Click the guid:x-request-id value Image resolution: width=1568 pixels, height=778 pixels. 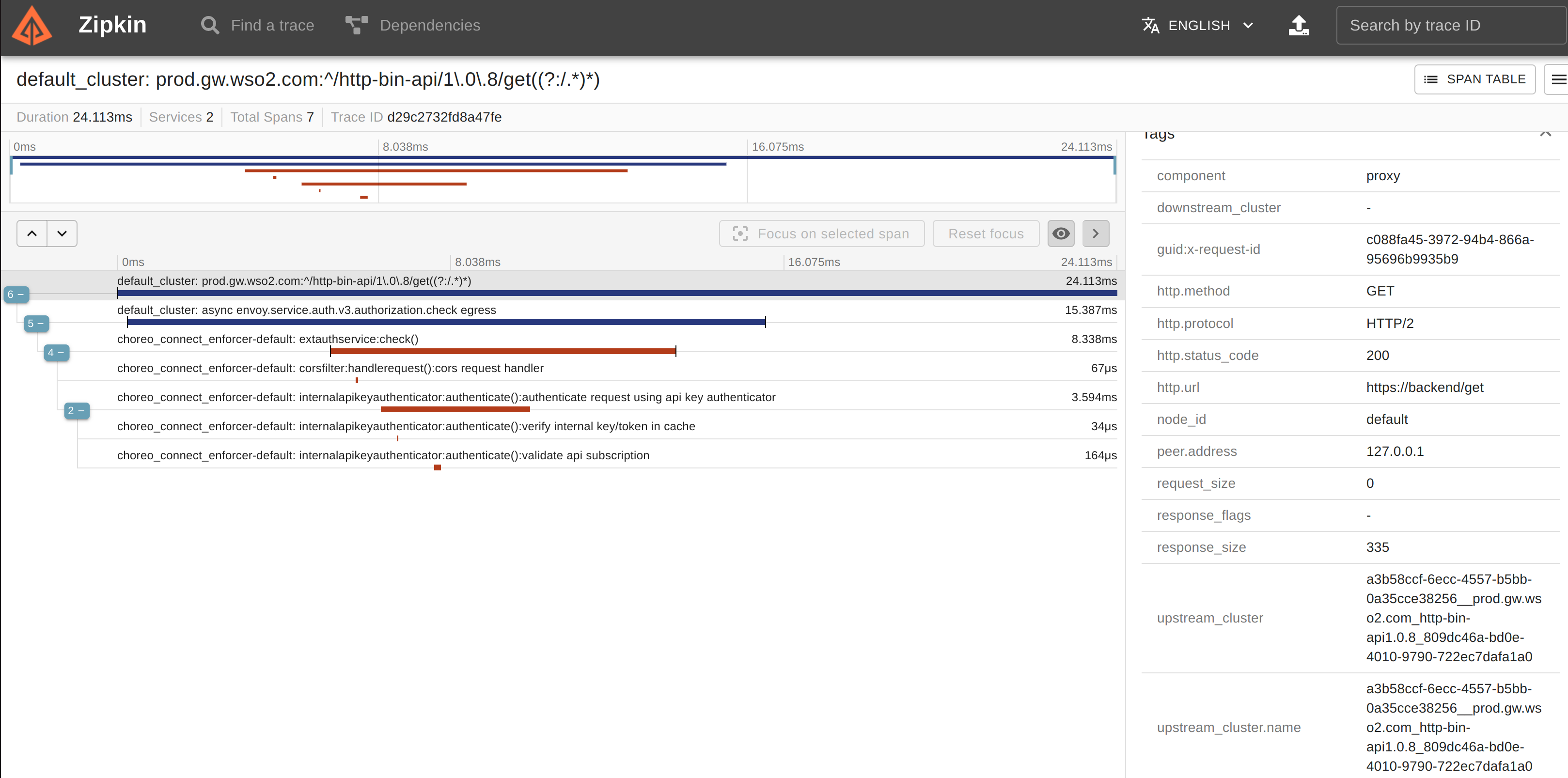(1450, 249)
